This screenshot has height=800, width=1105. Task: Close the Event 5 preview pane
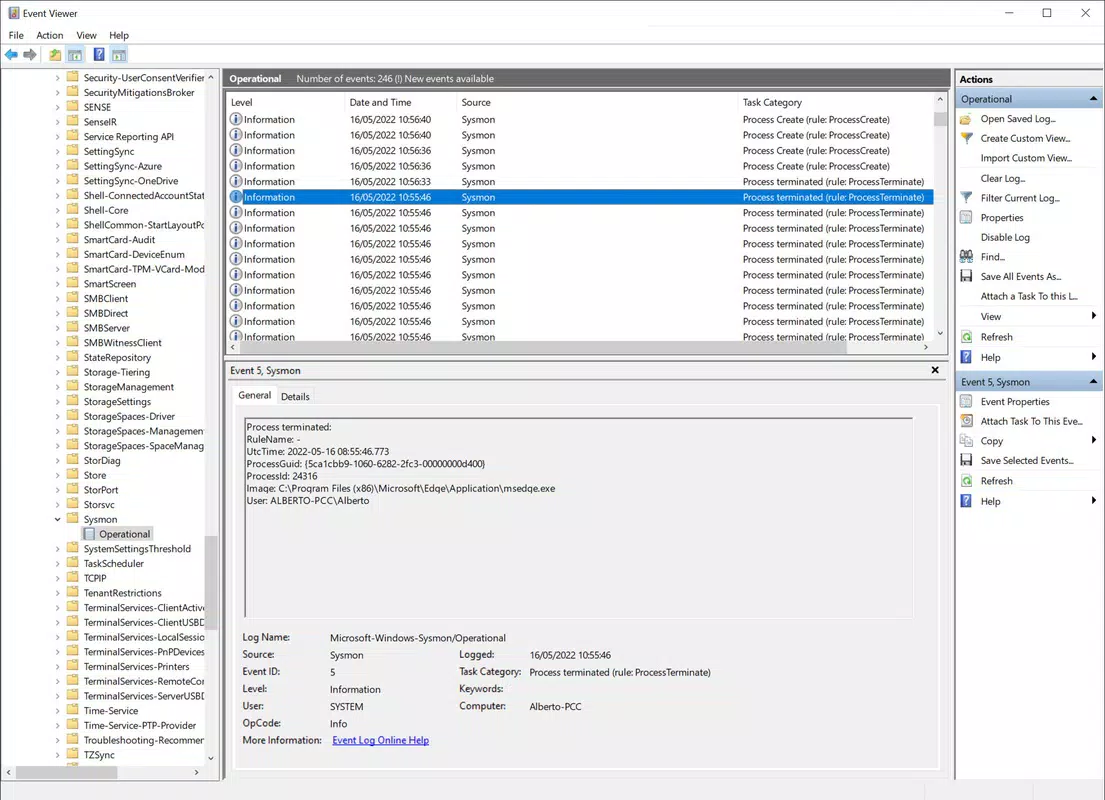coord(935,370)
